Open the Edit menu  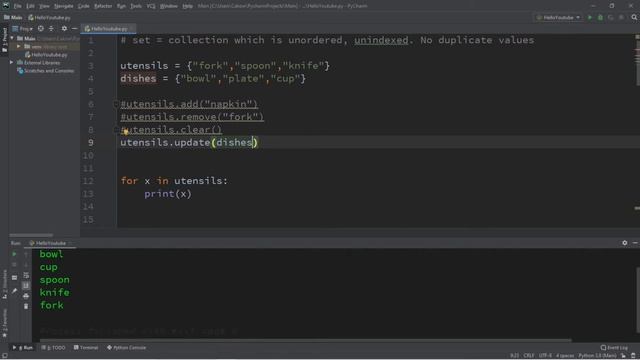click(x=31, y=6)
